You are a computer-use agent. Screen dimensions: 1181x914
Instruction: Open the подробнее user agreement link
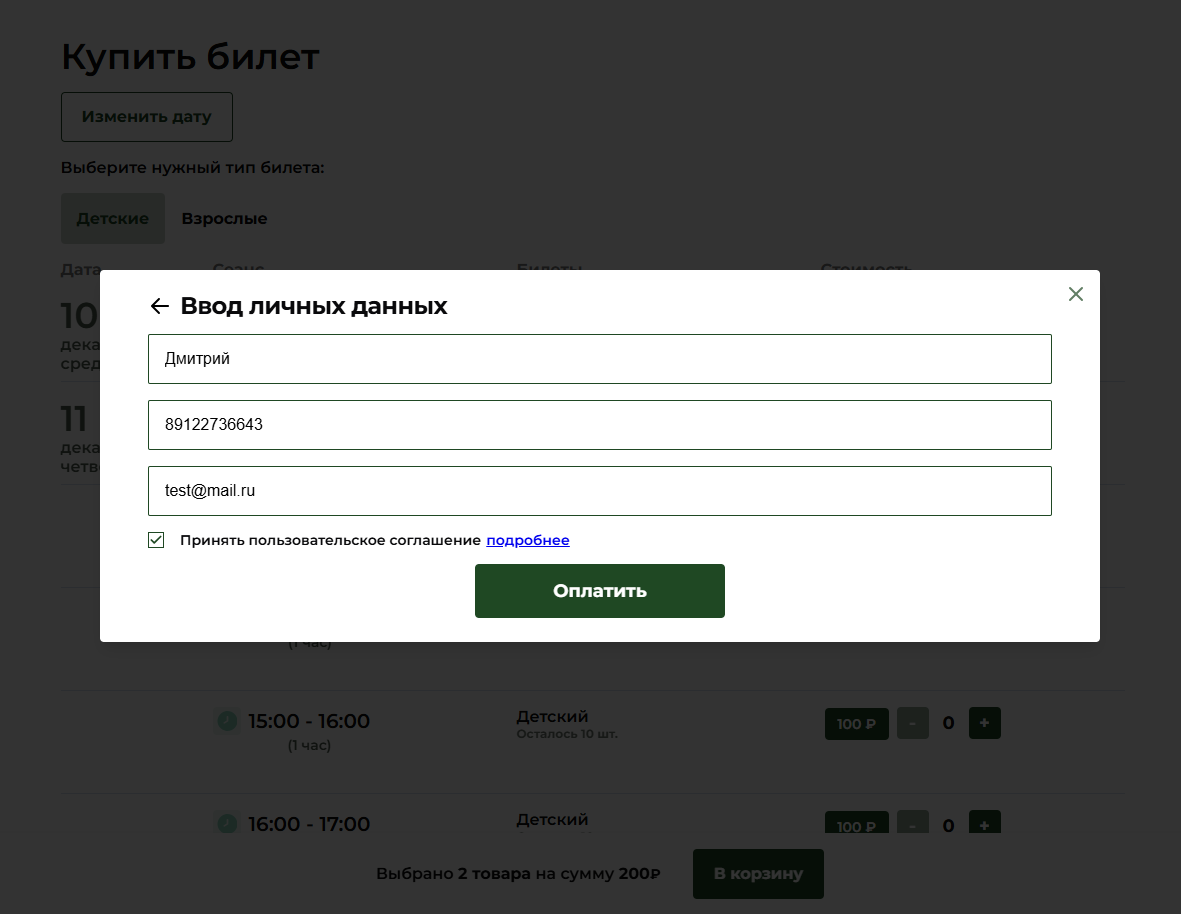pyautogui.click(x=527, y=540)
